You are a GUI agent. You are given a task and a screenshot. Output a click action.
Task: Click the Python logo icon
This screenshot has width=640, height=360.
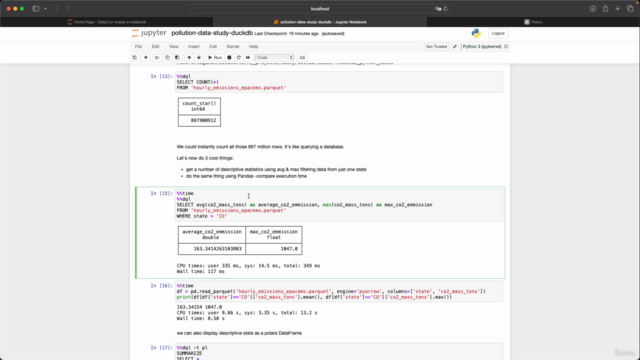pyautogui.click(x=476, y=33)
